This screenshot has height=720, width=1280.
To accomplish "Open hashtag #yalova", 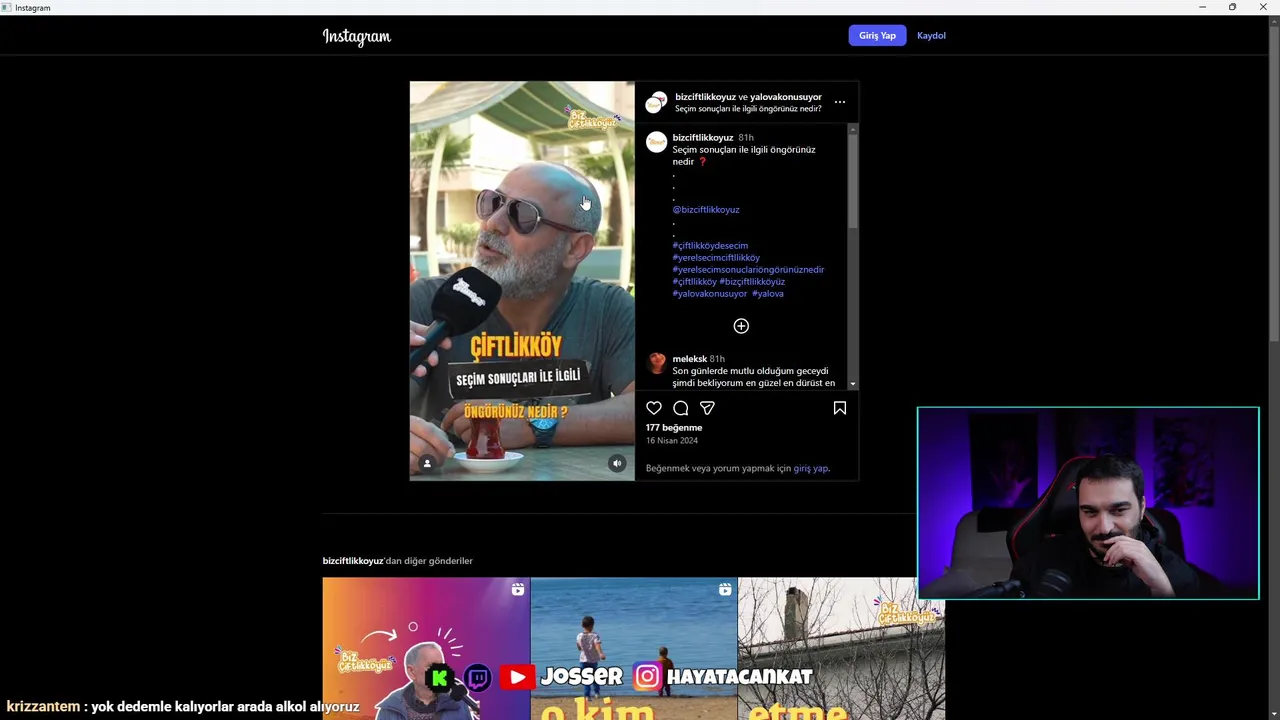I will click(768, 293).
